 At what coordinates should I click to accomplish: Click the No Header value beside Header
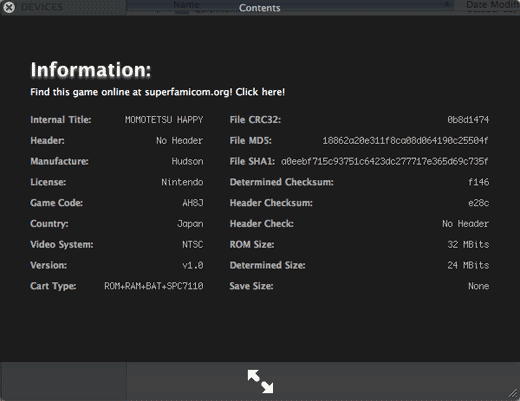(180, 141)
